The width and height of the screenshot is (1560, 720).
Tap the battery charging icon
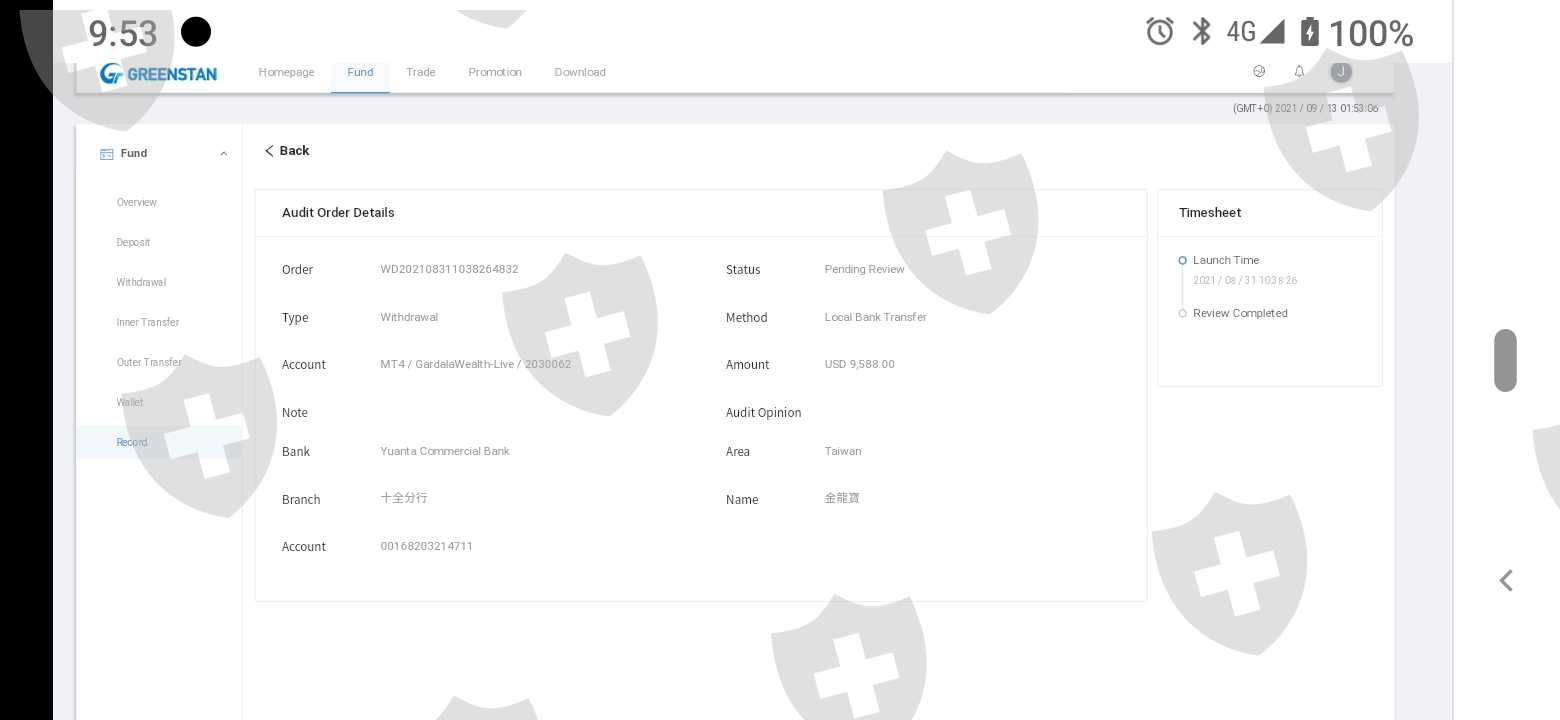(x=1309, y=32)
